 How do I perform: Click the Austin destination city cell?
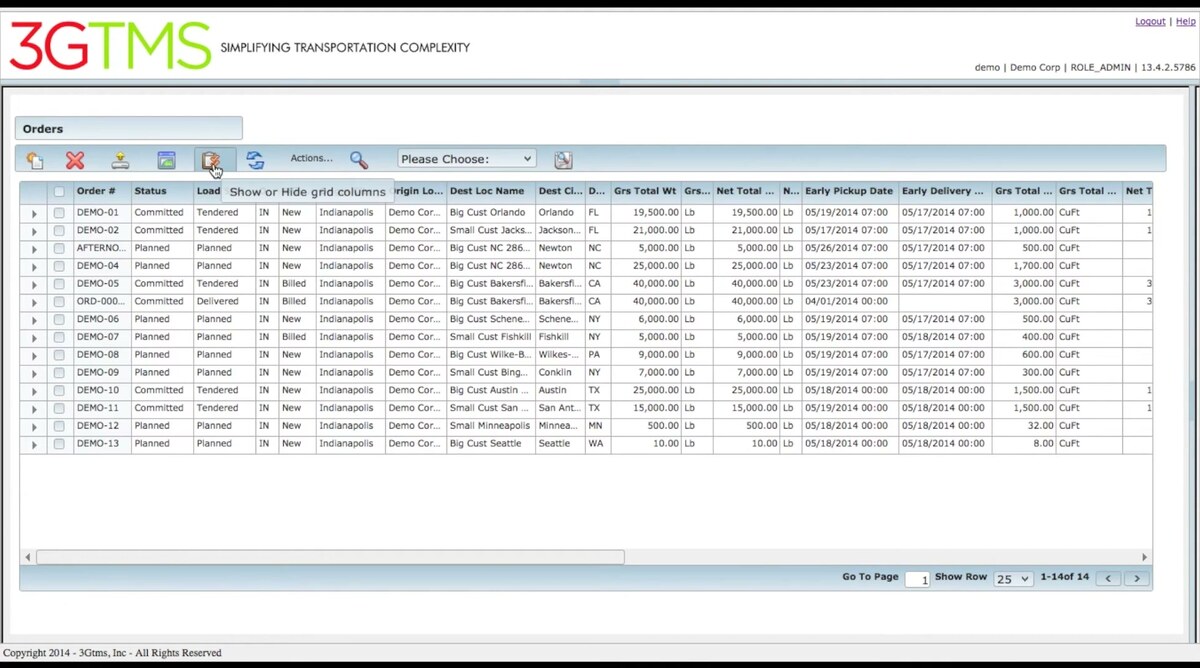[x=560, y=390]
